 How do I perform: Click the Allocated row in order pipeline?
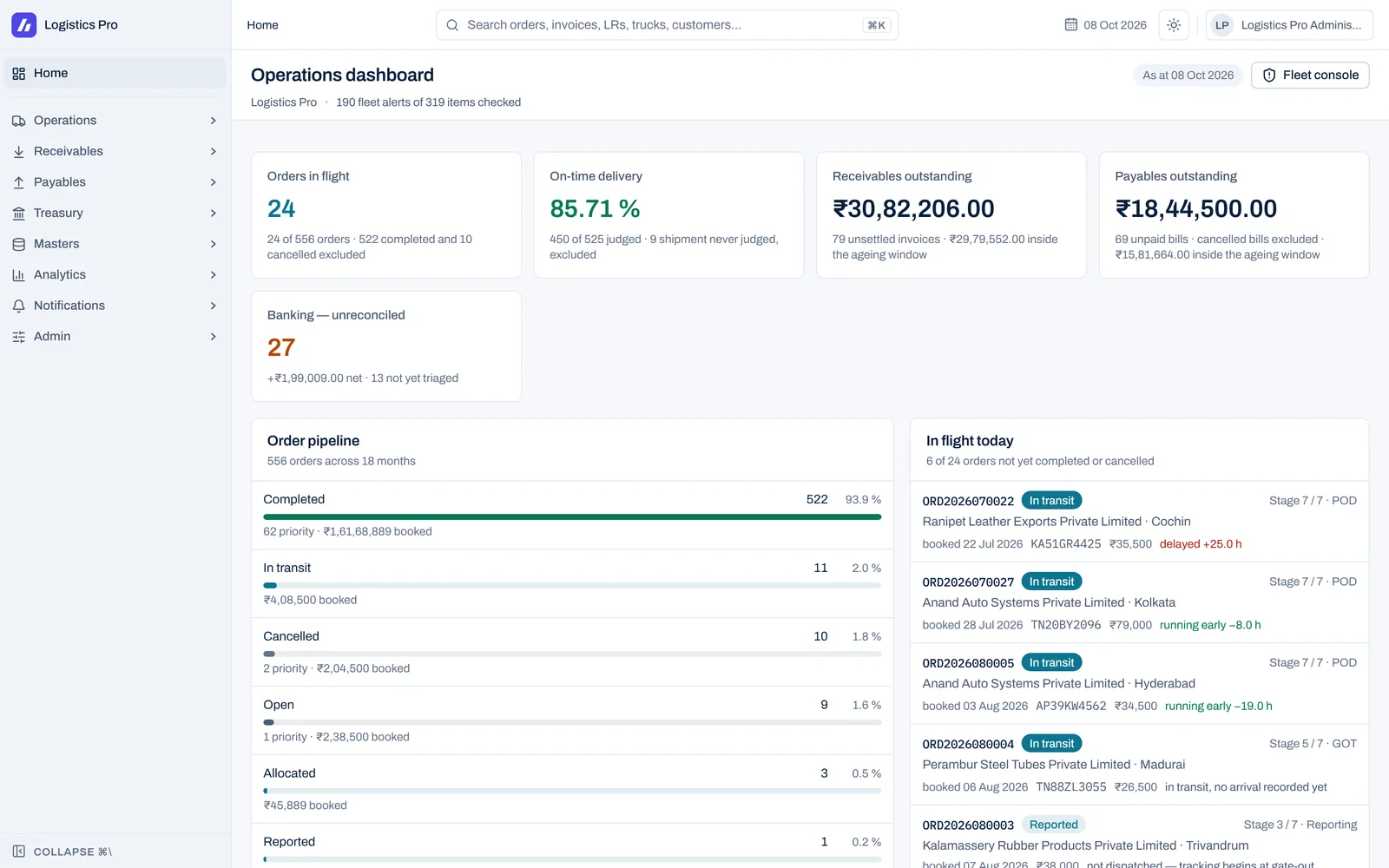click(x=572, y=789)
